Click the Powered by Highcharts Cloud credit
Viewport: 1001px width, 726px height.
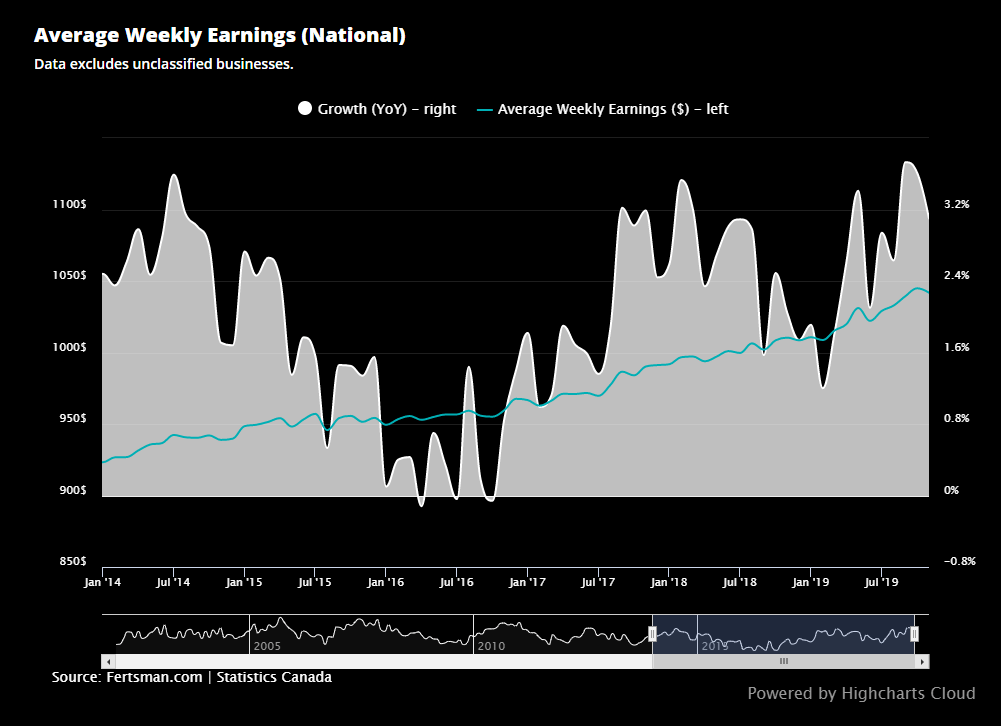click(x=861, y=693)
